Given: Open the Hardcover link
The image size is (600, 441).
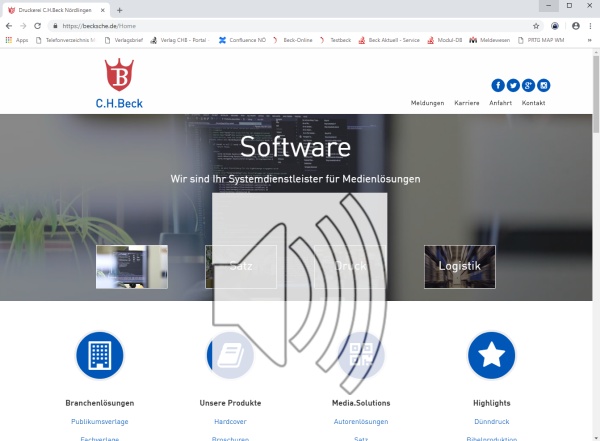Looking at the screenshot, I should (230, 421).
